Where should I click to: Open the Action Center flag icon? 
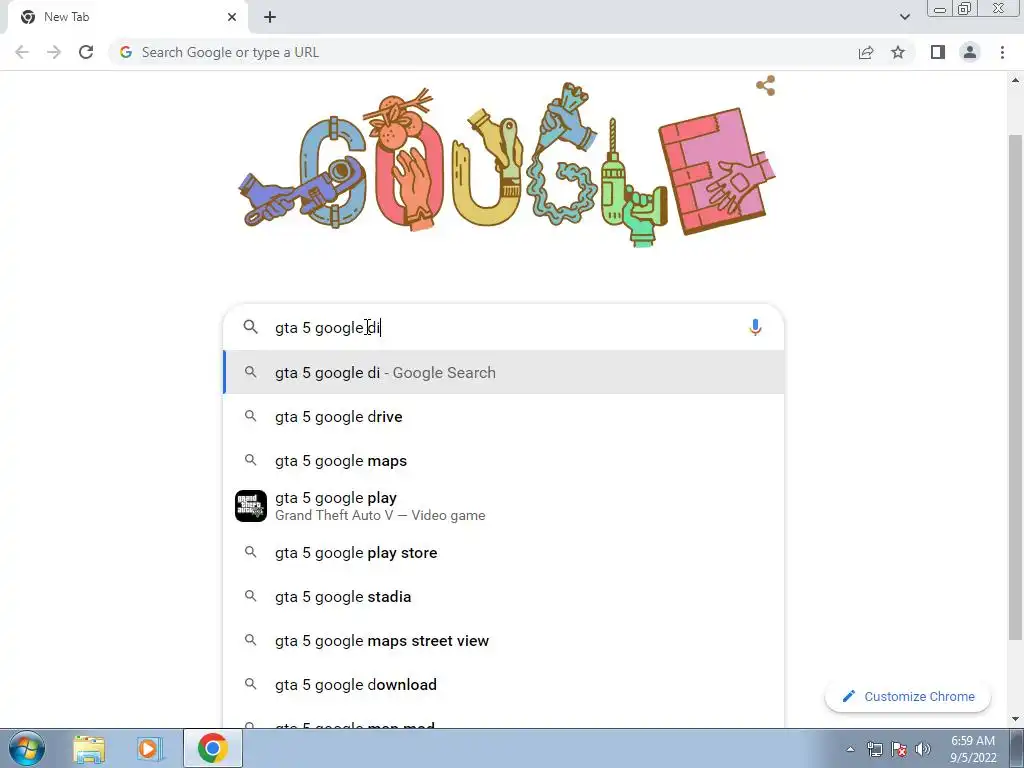point(899,749)
